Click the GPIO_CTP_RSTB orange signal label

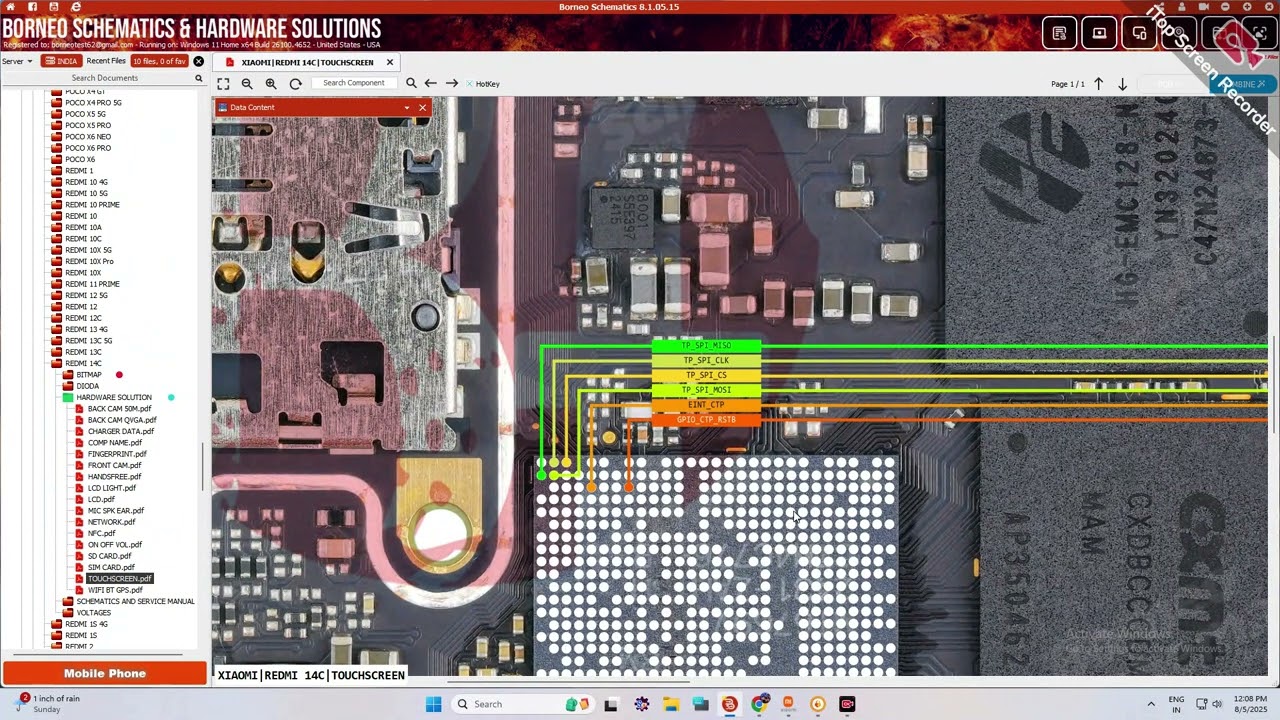tap(706, 420)
